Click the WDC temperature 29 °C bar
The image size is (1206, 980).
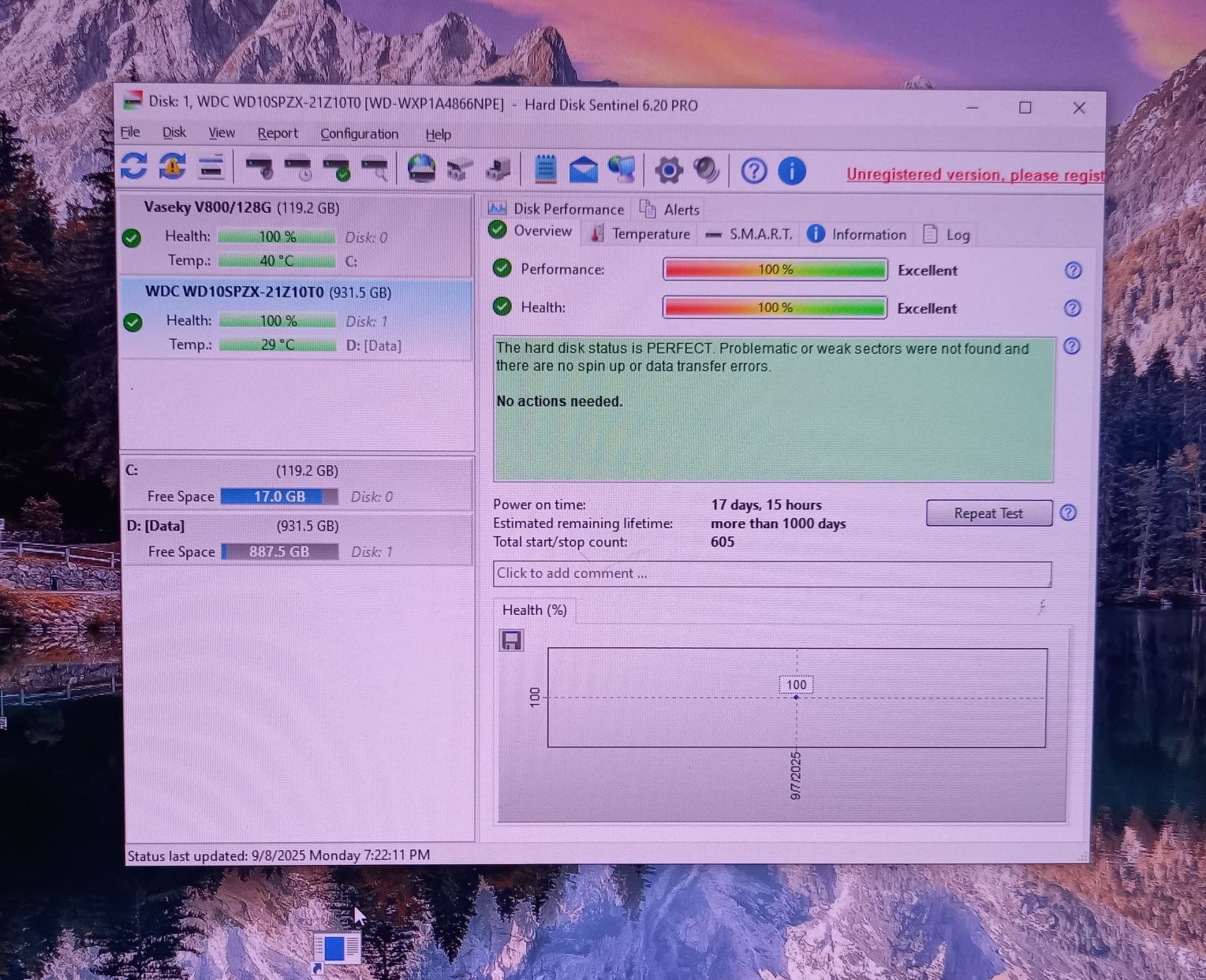278,345
